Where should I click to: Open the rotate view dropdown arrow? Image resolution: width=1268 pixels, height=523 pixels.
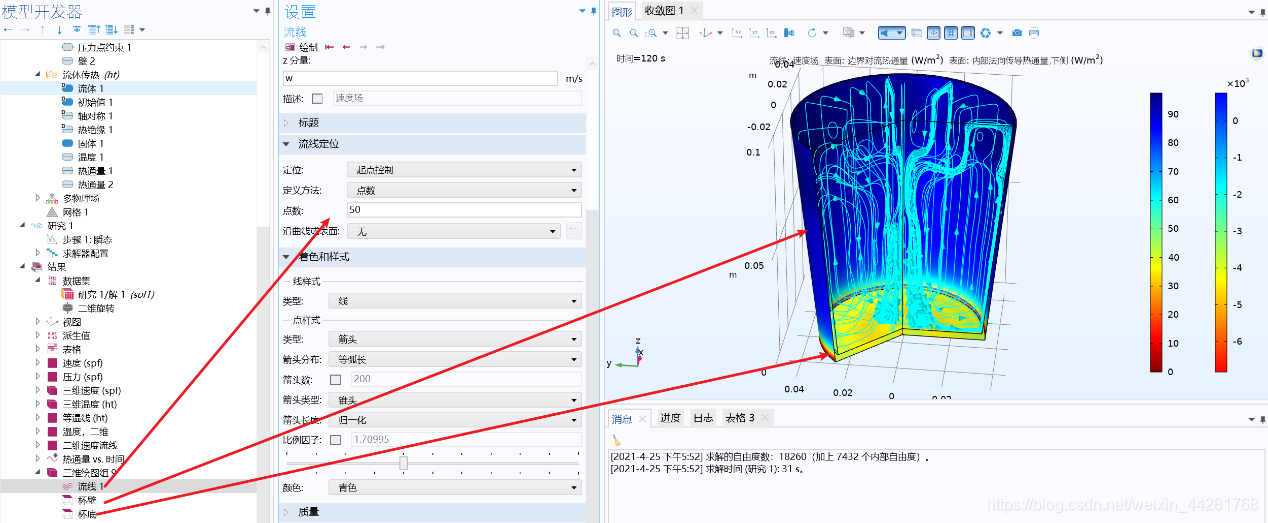(826, 33)
